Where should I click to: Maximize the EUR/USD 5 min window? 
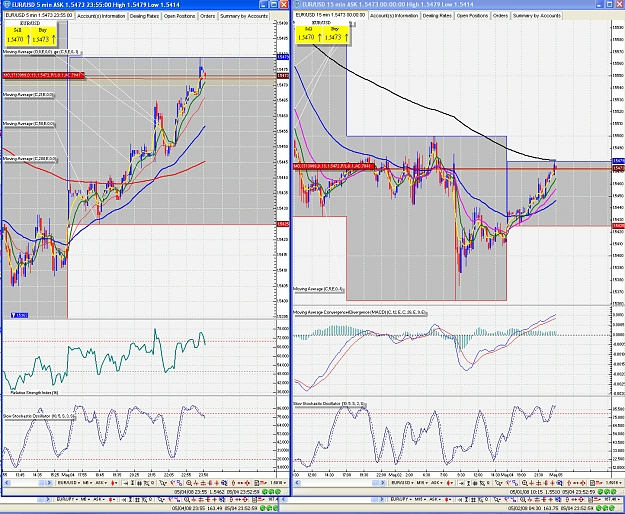click(274, 5)
